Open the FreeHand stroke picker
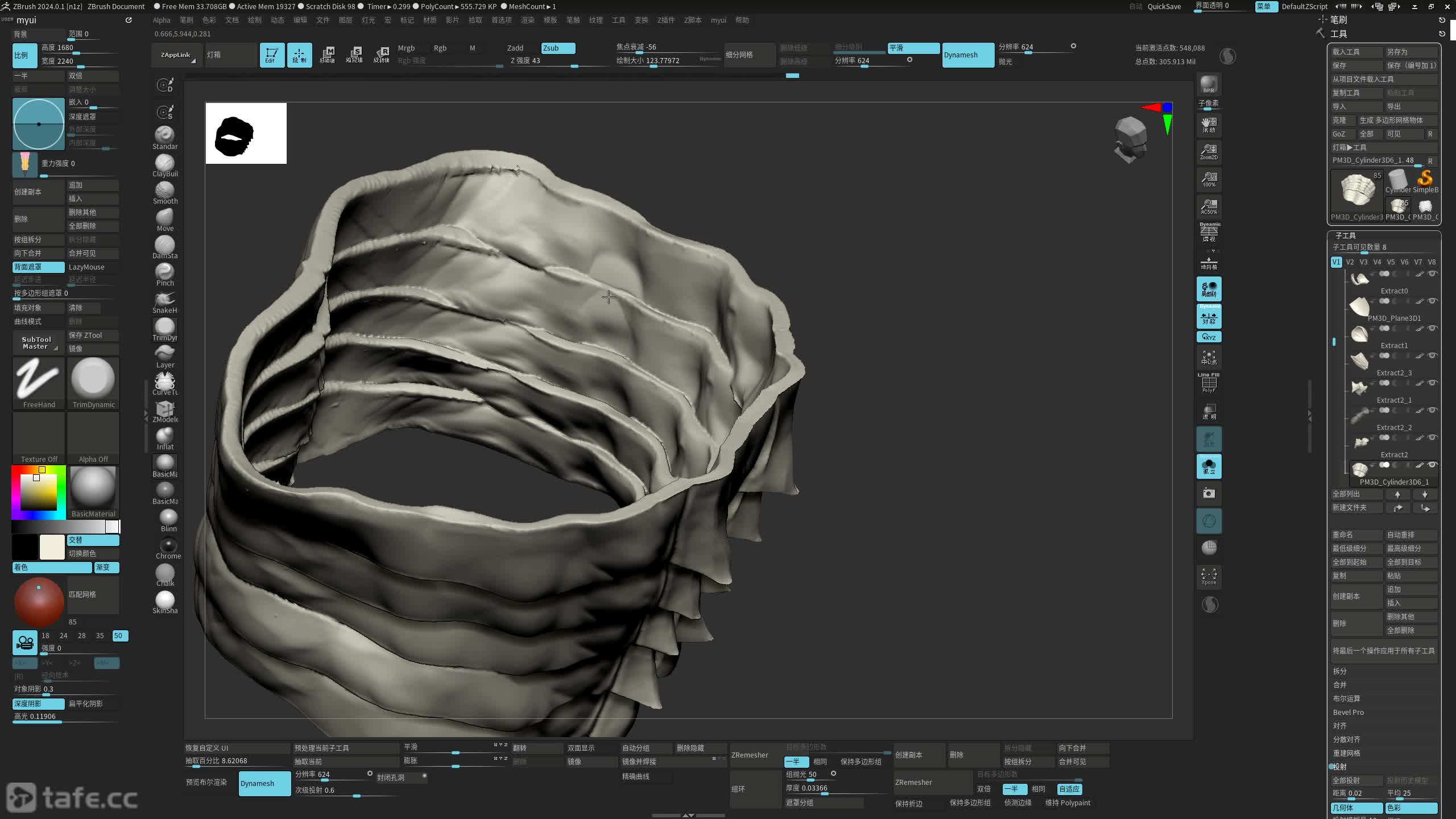 click(38, 382)
